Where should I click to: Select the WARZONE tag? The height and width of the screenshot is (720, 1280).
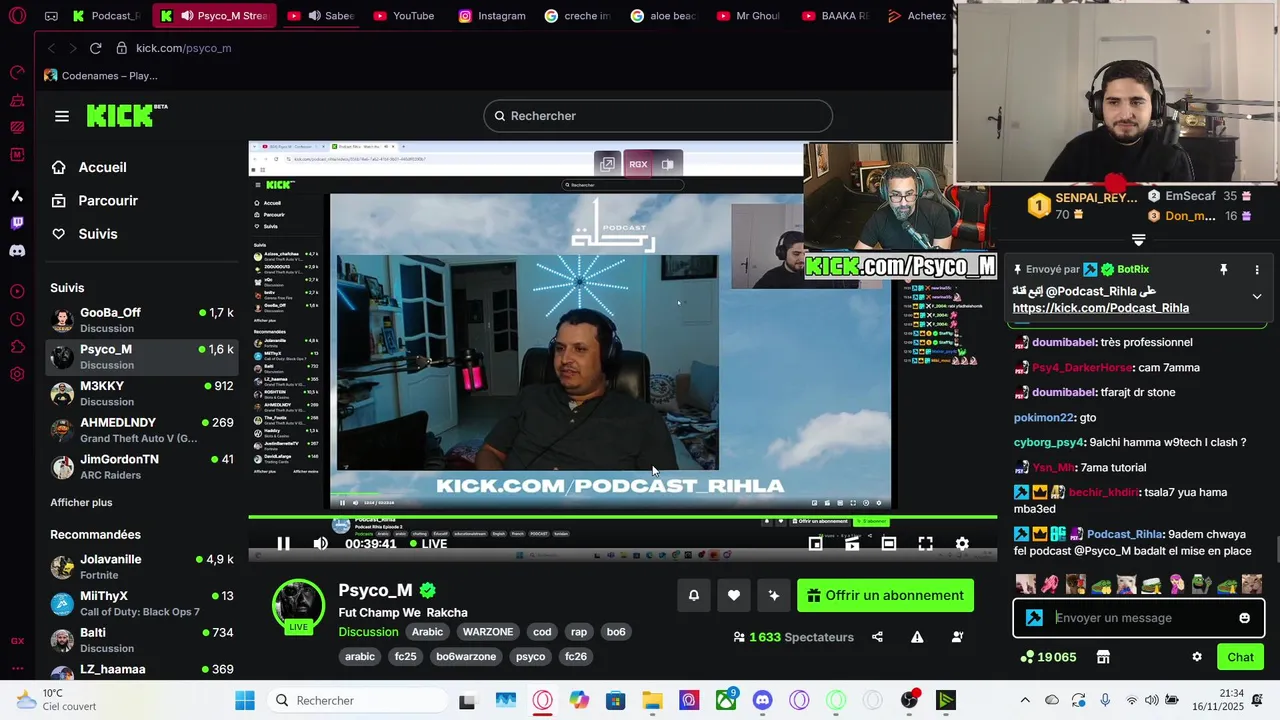coord(488,632)
